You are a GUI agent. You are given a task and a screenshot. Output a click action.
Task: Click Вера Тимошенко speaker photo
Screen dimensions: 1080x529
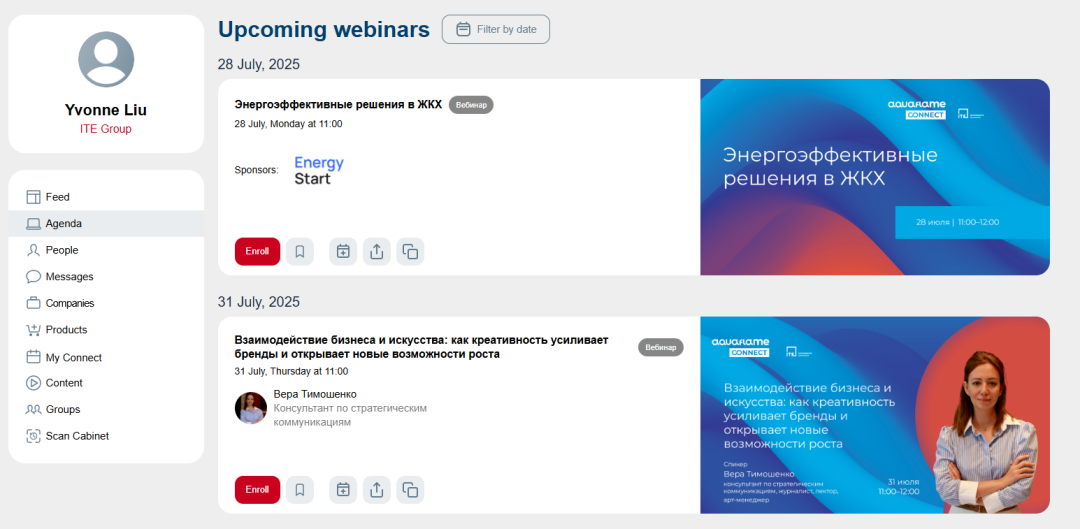(250, 408)
